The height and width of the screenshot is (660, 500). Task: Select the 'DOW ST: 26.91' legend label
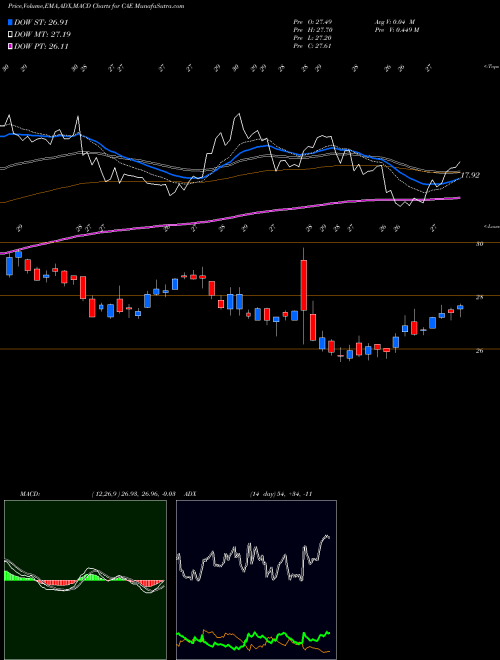tap(41, 22)
